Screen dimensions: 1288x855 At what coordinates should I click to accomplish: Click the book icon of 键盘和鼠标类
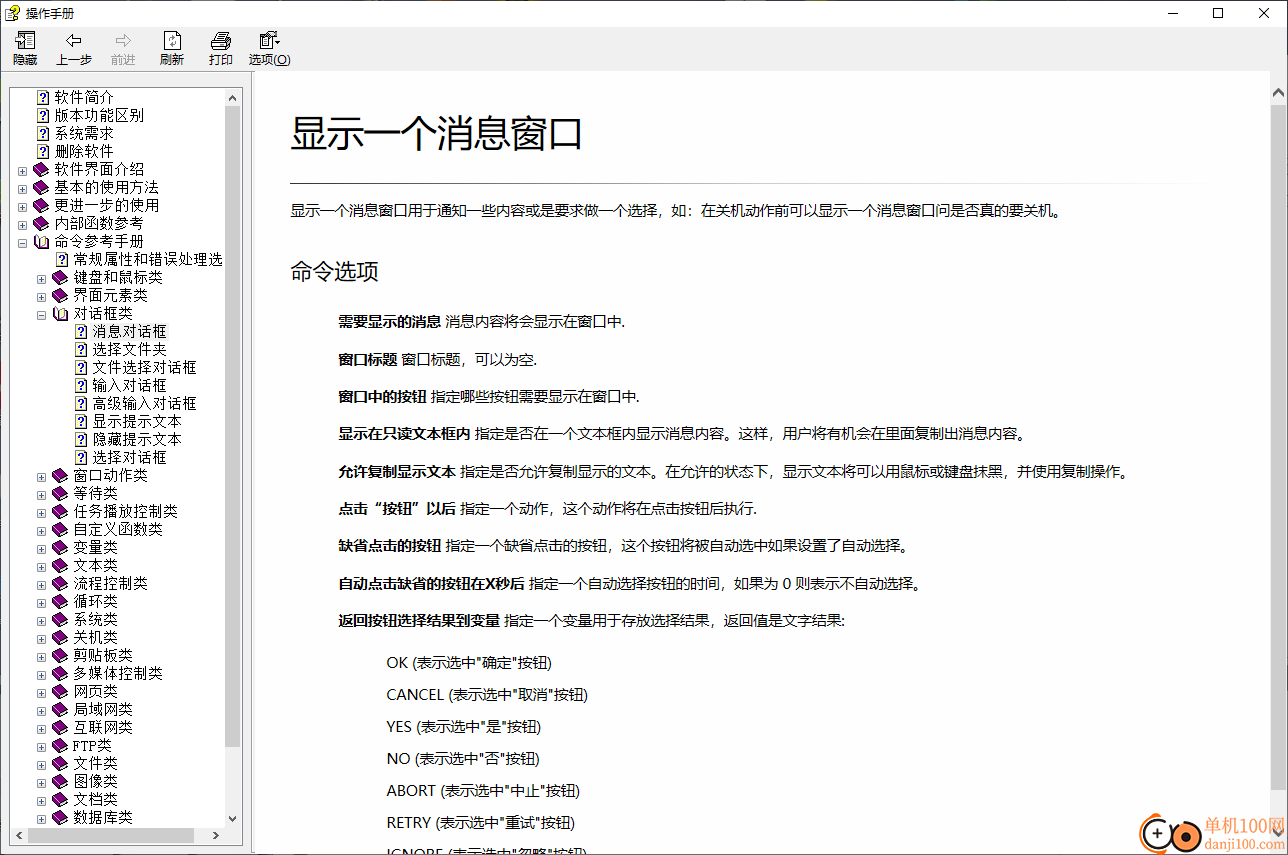tap(60, 277)
